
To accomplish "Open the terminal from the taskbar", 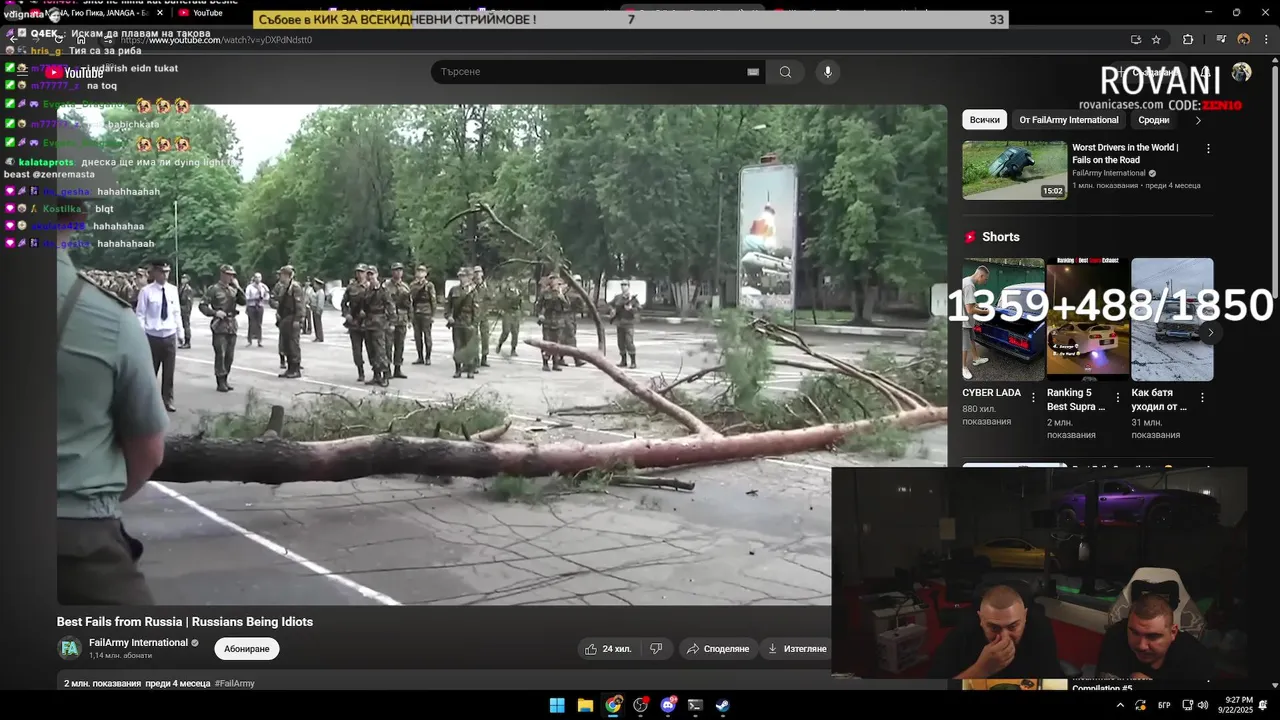I will [695, 705].
